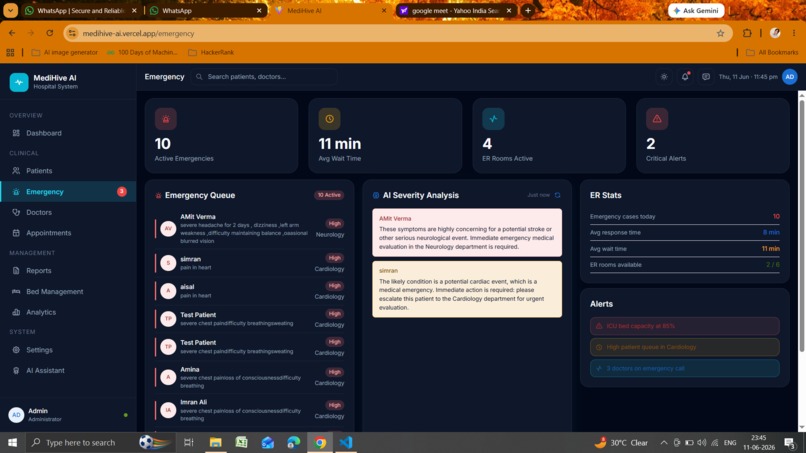Image resolution: width=806 pixels, height=453 pixels.
Task: Click the ER Rooms Active pulse icon
Action: tap(493, 119)
